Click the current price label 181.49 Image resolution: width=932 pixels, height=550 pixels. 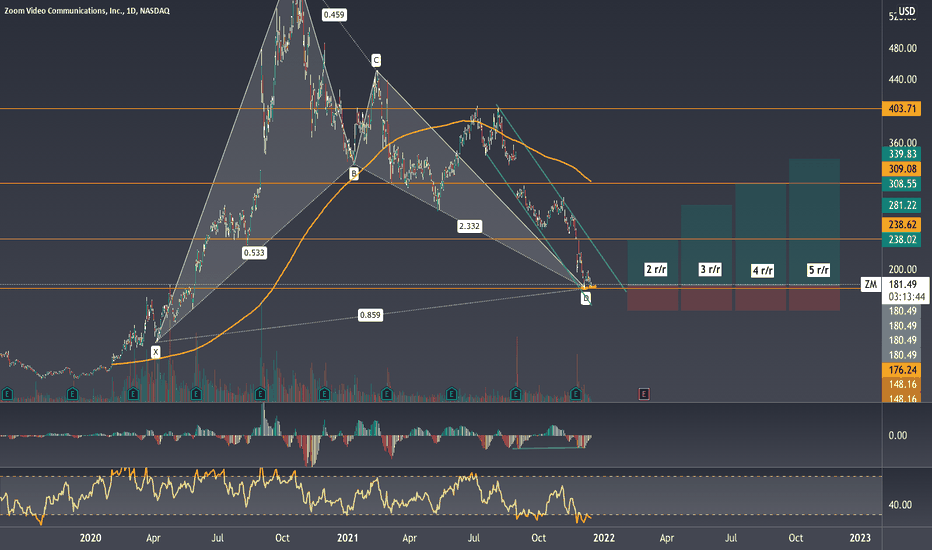point(902,284)
